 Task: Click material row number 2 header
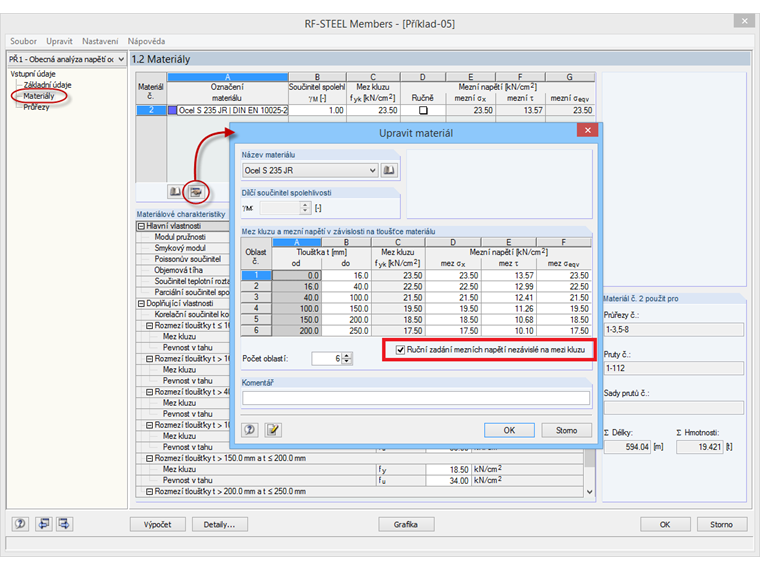(x=151, y=111)
